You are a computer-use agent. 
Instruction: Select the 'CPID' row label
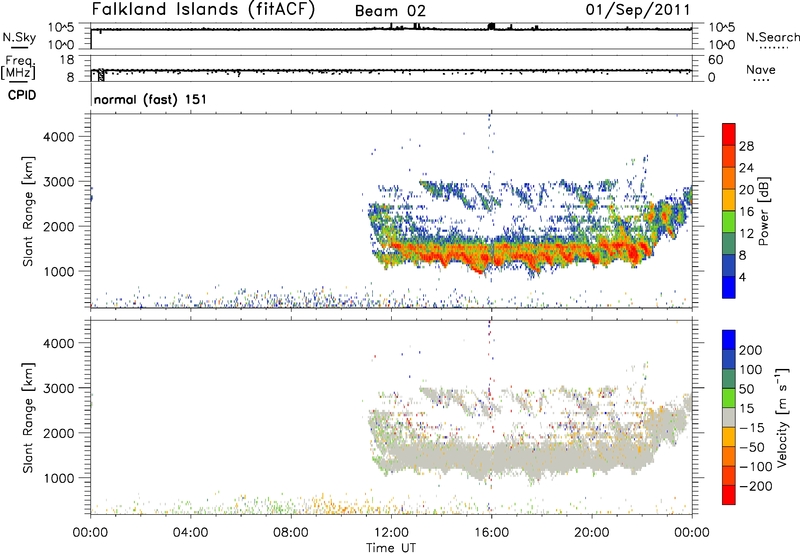click(x=22, y=95)
